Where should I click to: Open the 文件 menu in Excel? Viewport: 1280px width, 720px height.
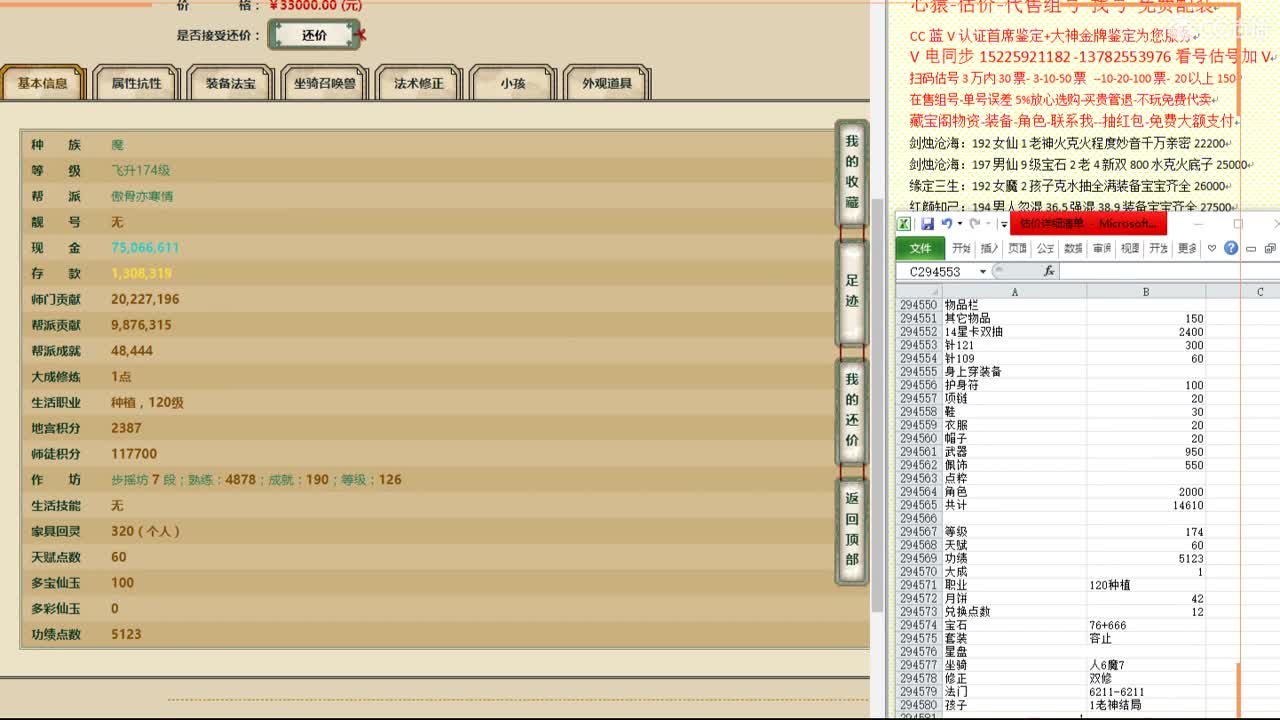tap(919, 248)
